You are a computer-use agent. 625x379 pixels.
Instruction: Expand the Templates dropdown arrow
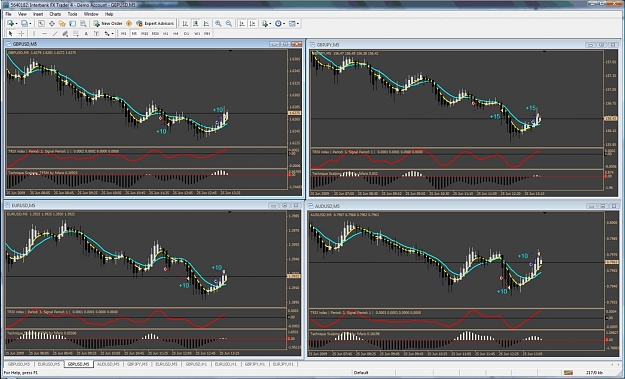[x=298, y=24]
